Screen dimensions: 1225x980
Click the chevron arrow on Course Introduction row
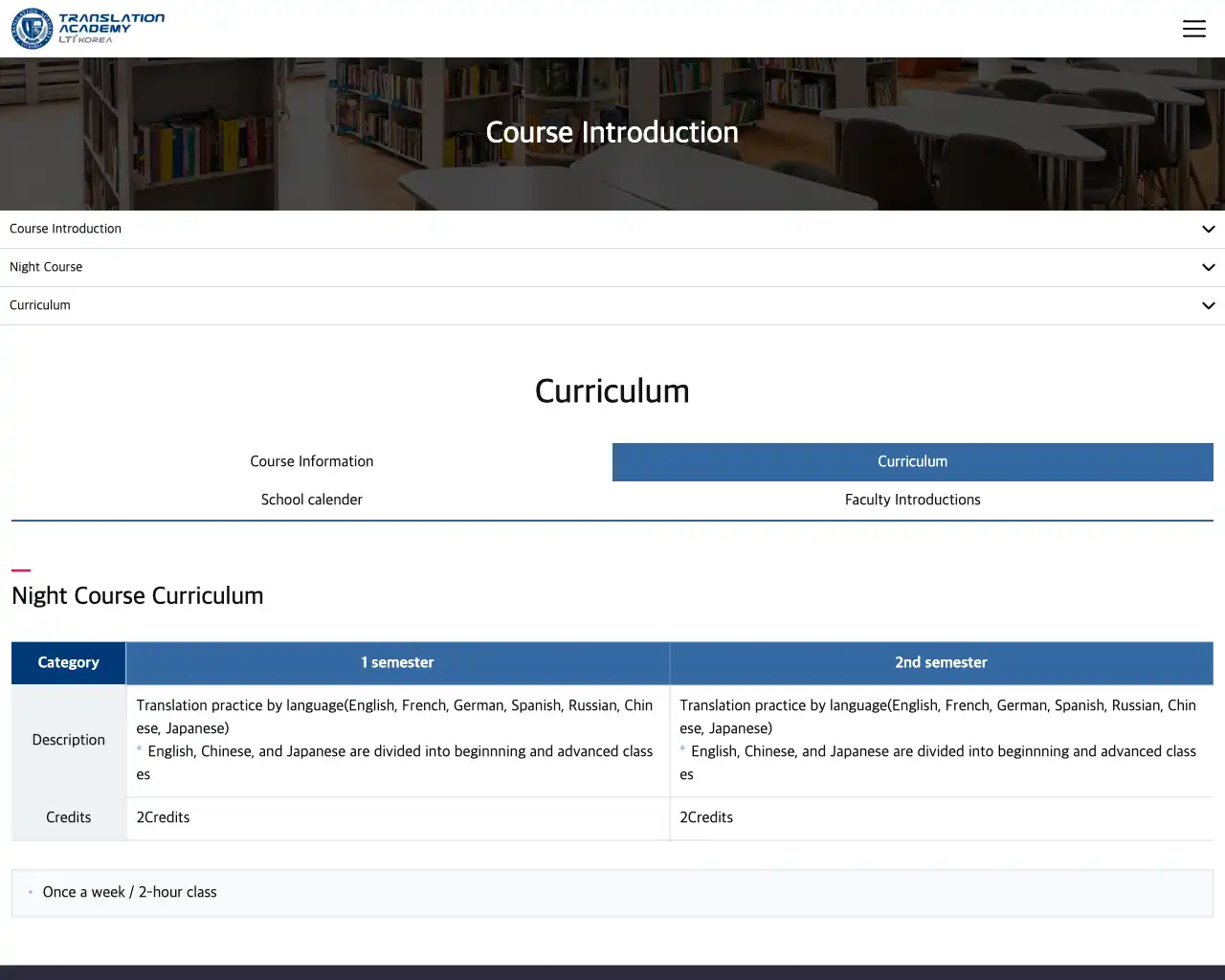(x=1208, y=230)
